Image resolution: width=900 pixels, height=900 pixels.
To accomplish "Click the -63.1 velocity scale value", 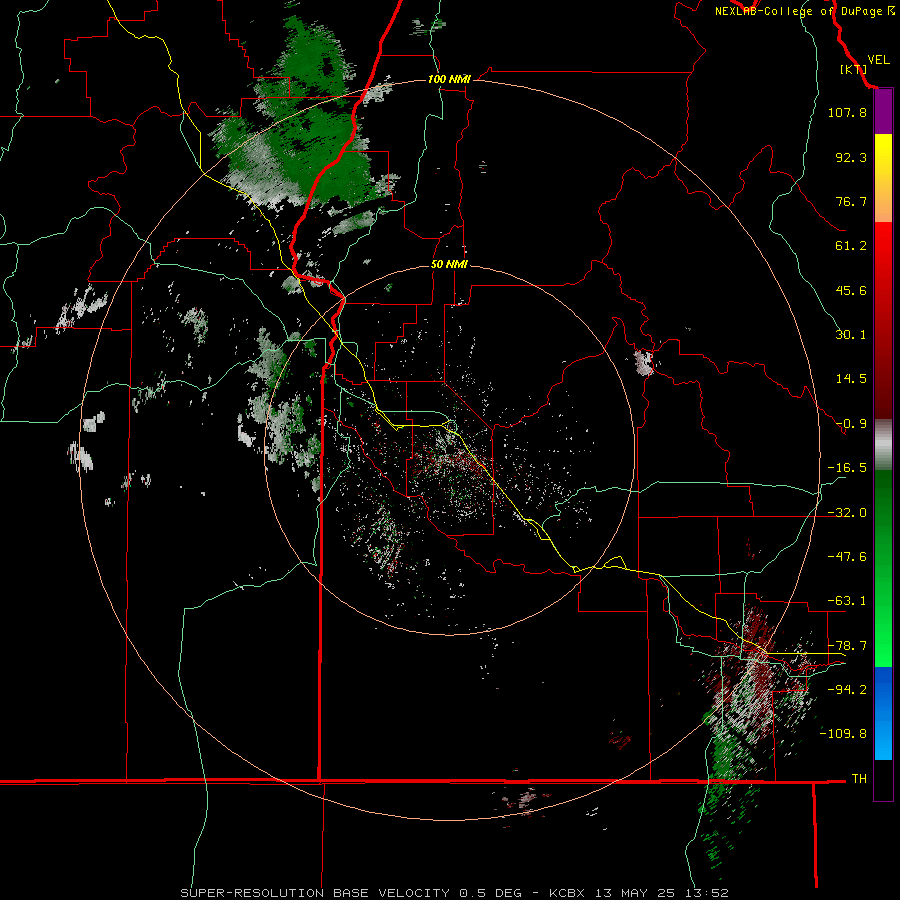I will click(x=847, y=601).
